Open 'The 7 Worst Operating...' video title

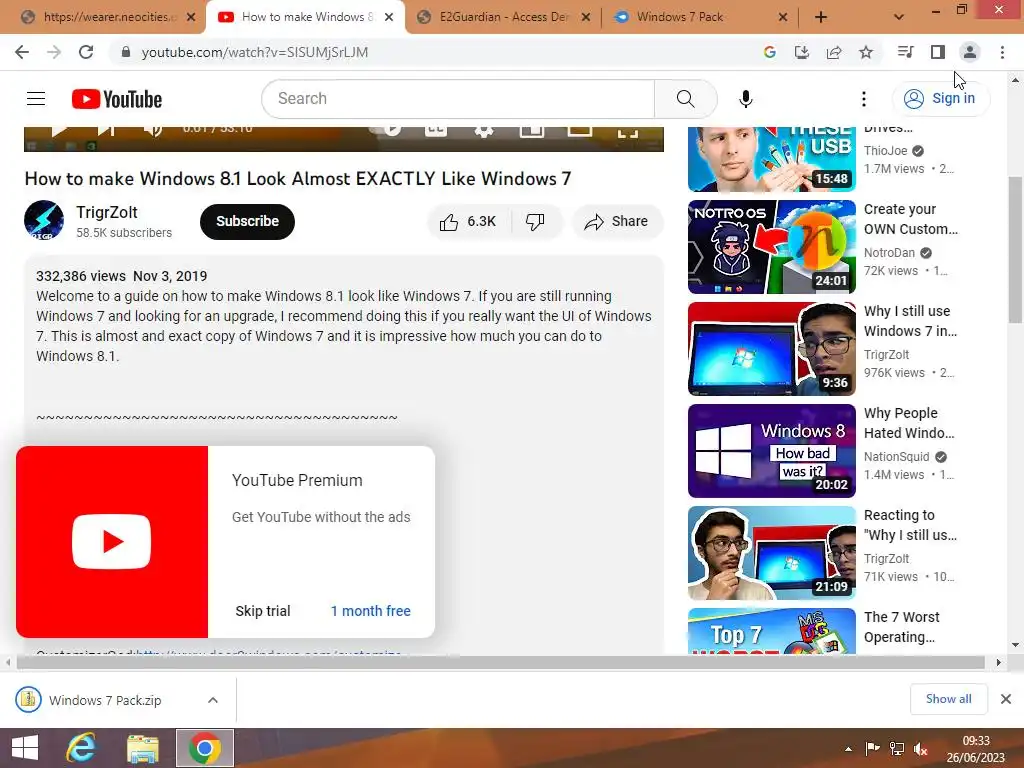click(x=902, y=627)
